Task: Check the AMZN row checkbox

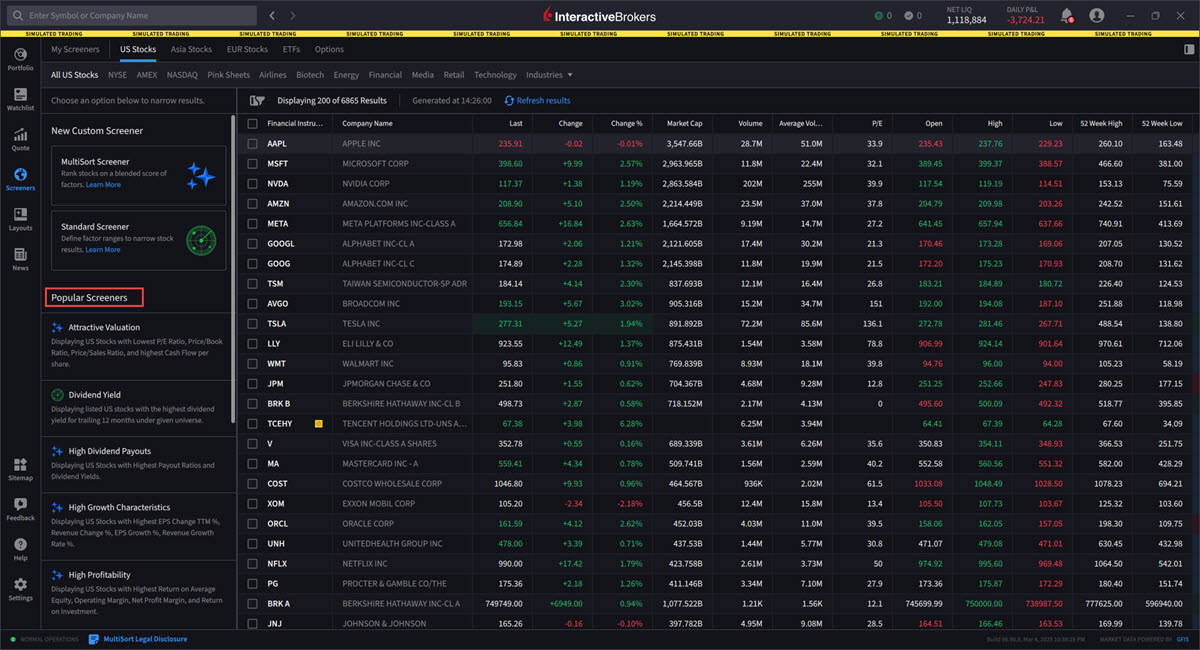Action: [253, 204]
